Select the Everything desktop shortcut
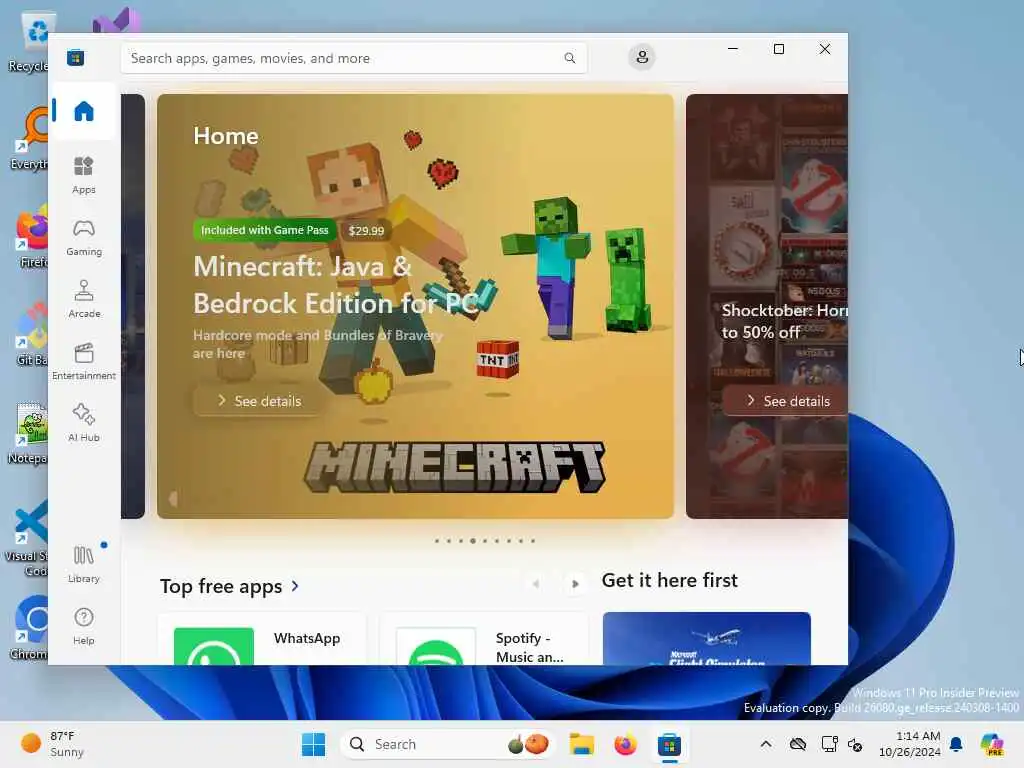This screenshot has height=768, width=1024. pos(29,138)
